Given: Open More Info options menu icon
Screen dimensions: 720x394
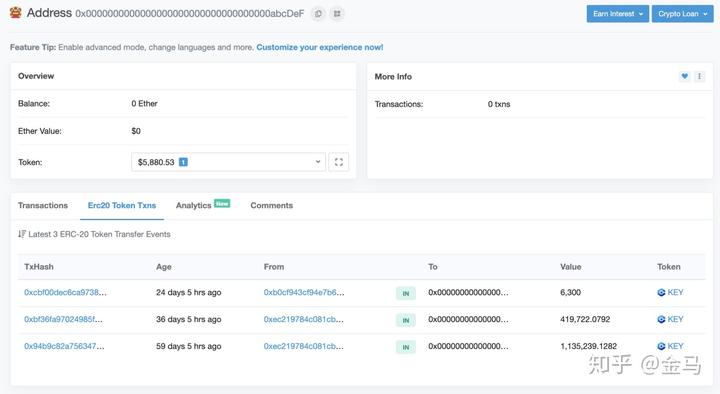Looking at the screenshot, I should tap(699, 76).
